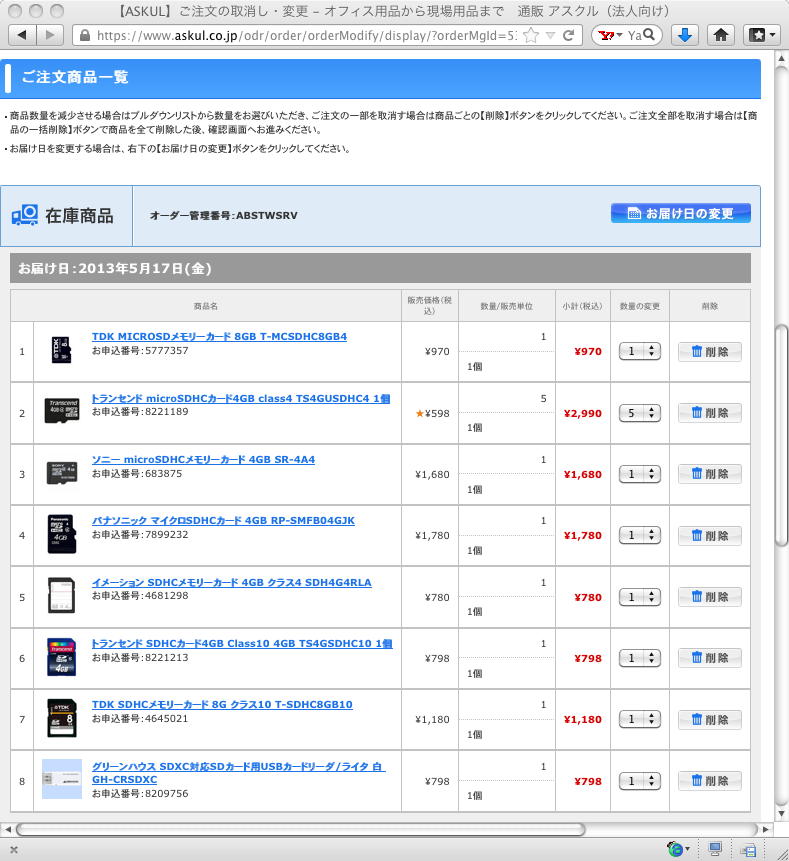Click the ★¥598 sale price
789x861 pixels.
click(x=433, y=413)
